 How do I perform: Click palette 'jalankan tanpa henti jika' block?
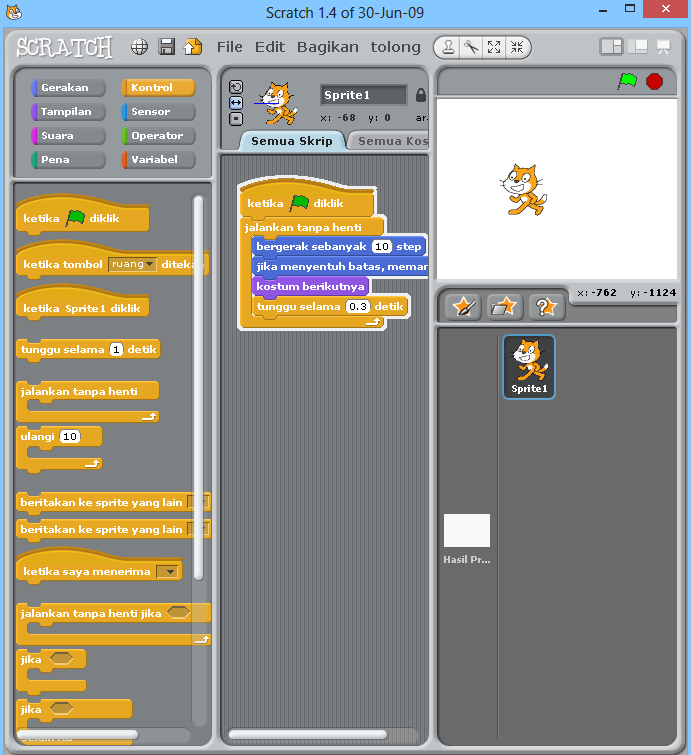(x=113, y=624)
